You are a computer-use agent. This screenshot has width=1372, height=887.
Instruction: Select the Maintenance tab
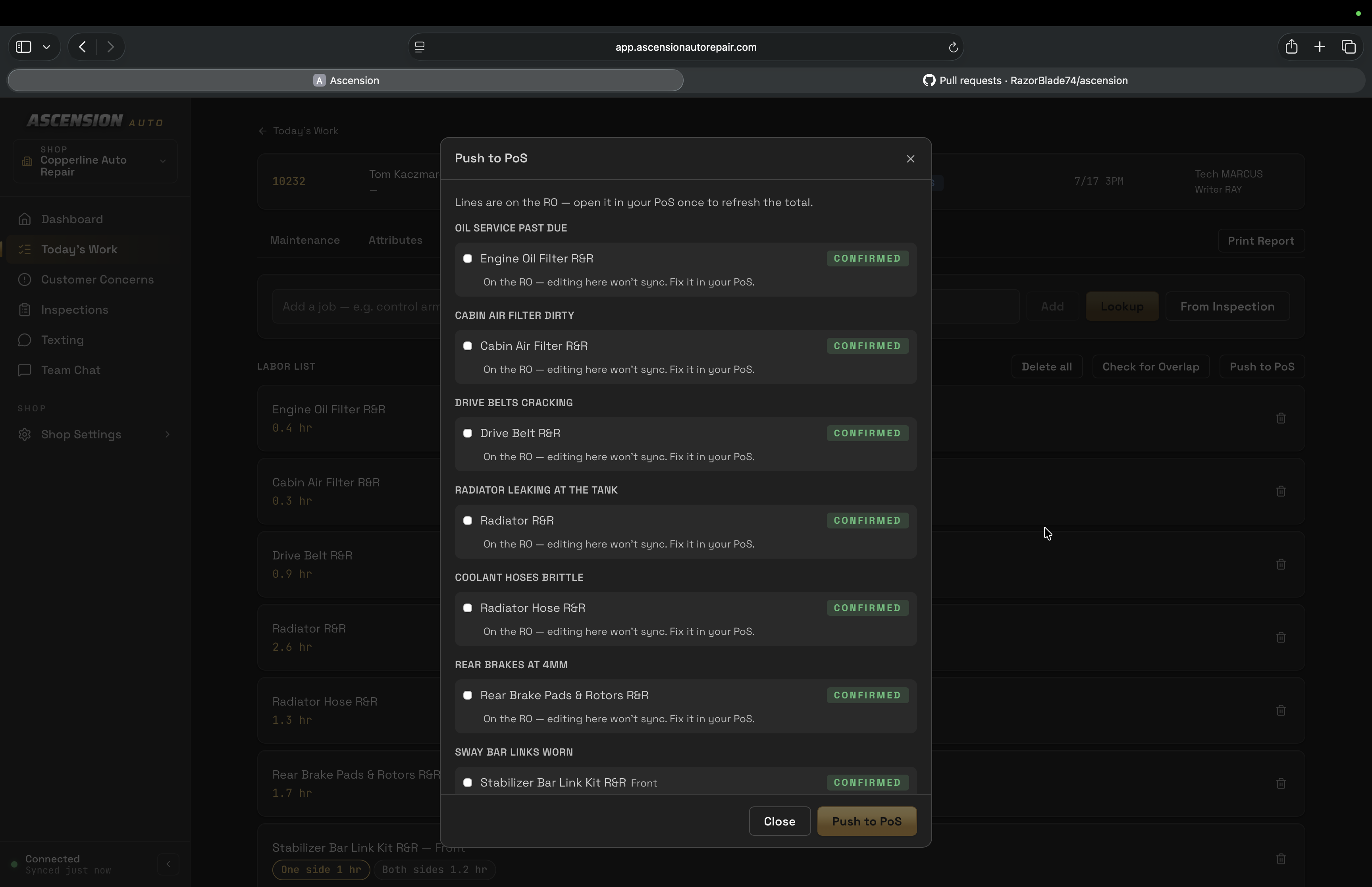304,240
